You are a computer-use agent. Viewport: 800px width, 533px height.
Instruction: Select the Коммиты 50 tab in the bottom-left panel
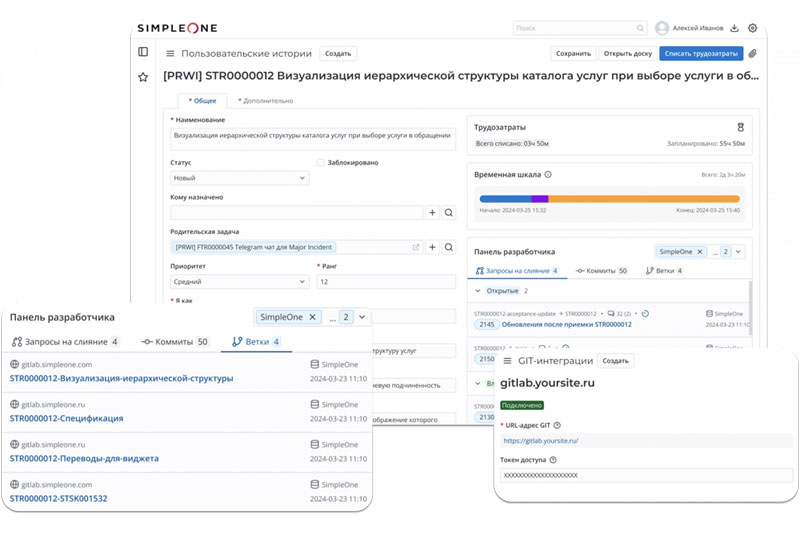175,342
